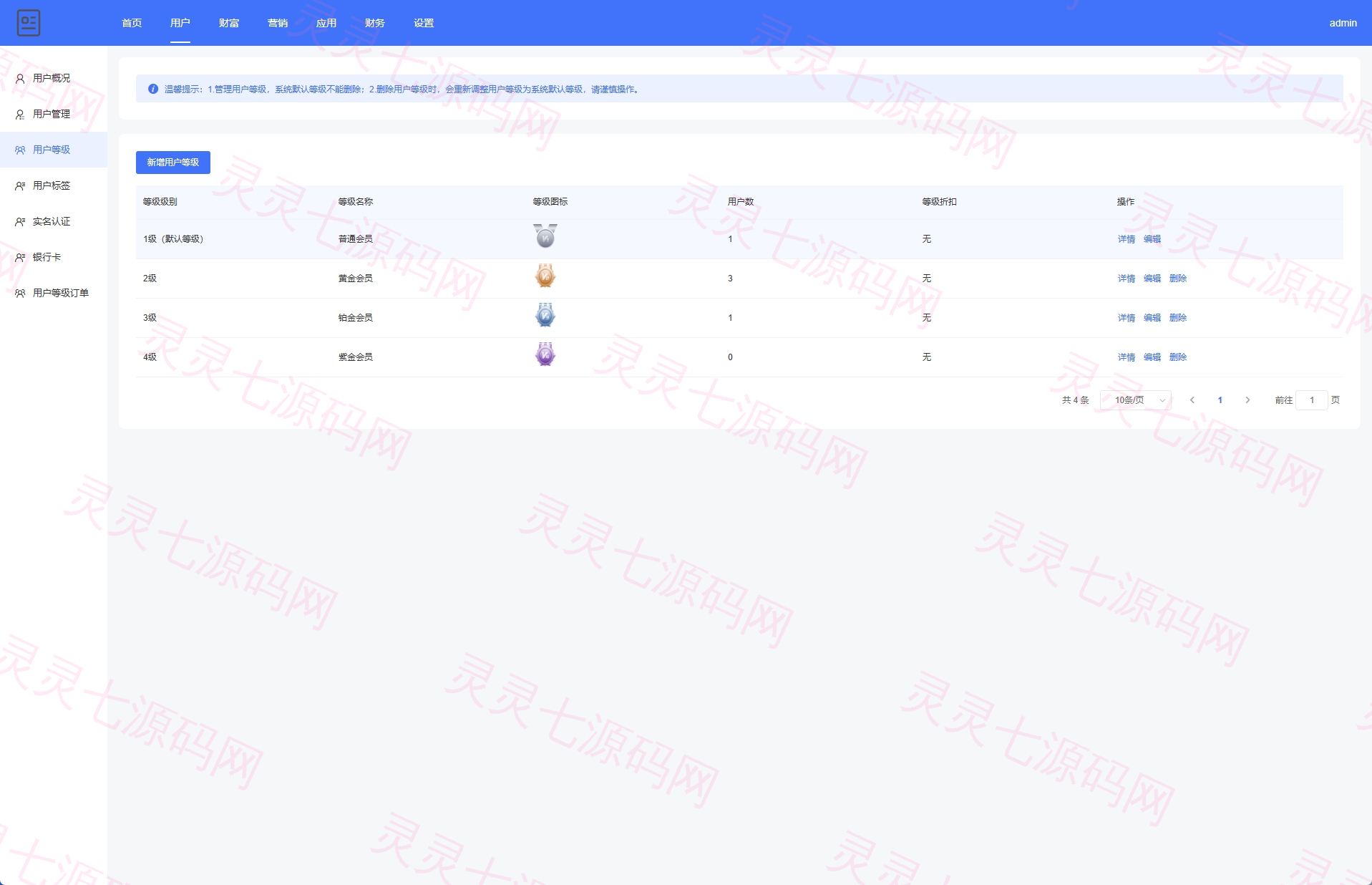1372x885 pixels.
Task: Open the 财富 top menu
Action: coord(229,23)
